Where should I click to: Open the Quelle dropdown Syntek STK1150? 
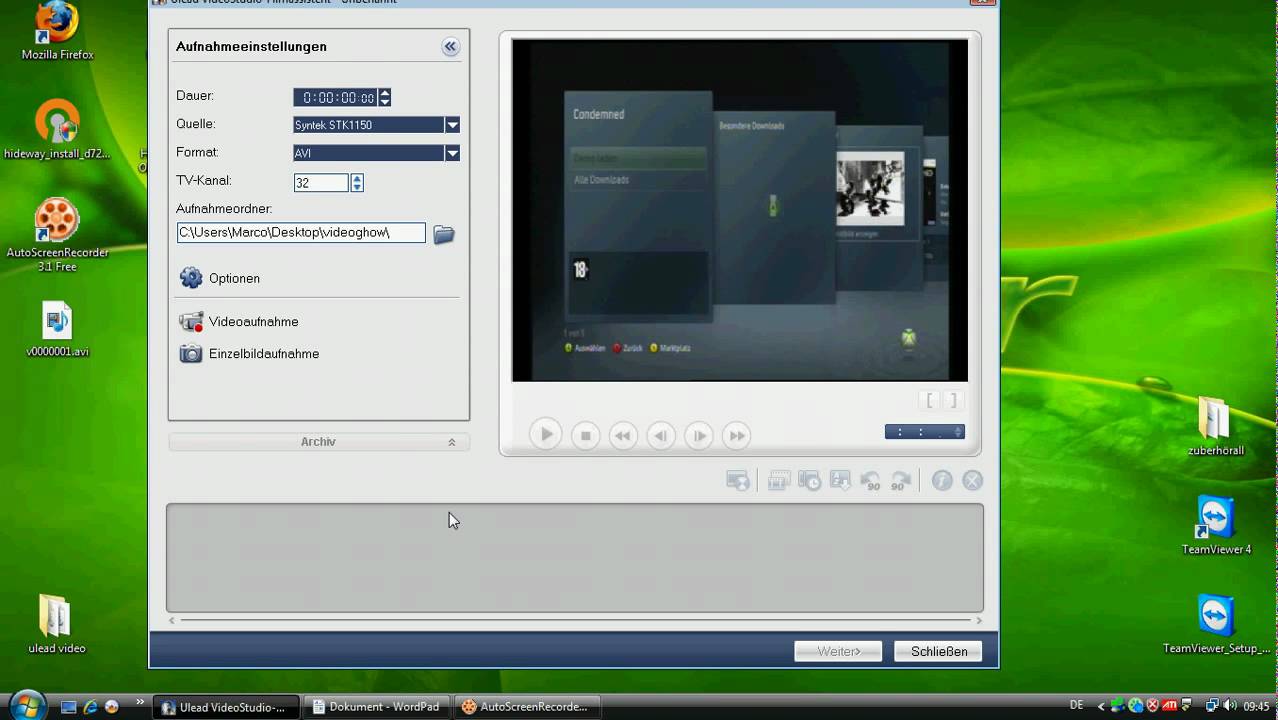tap(452, 125)
